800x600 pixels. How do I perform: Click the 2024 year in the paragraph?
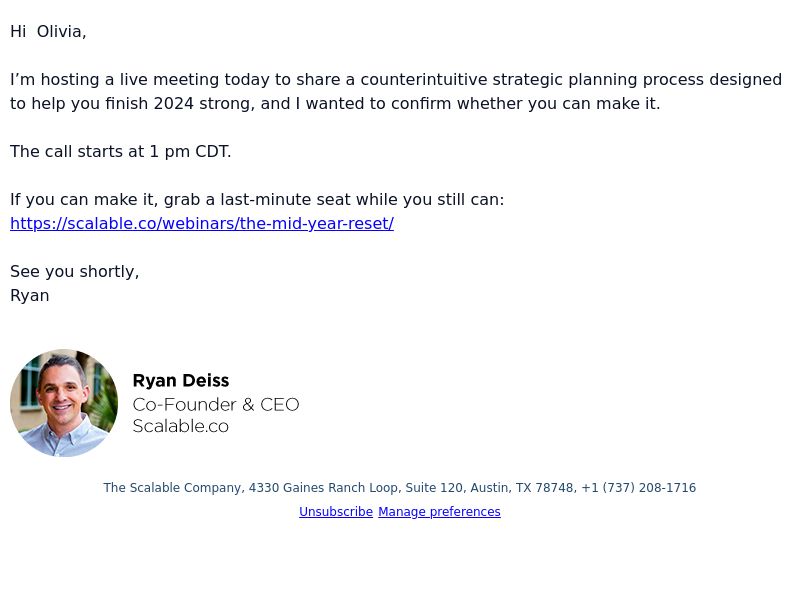173,104
